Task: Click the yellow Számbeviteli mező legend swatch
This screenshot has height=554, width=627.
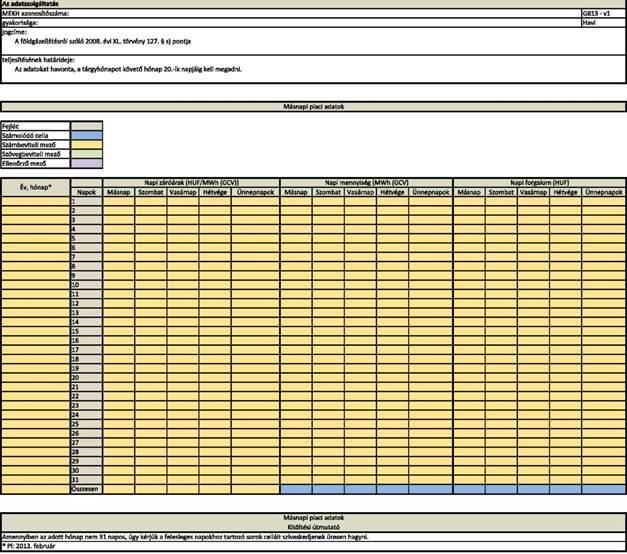Action: [x=86, y=145]
